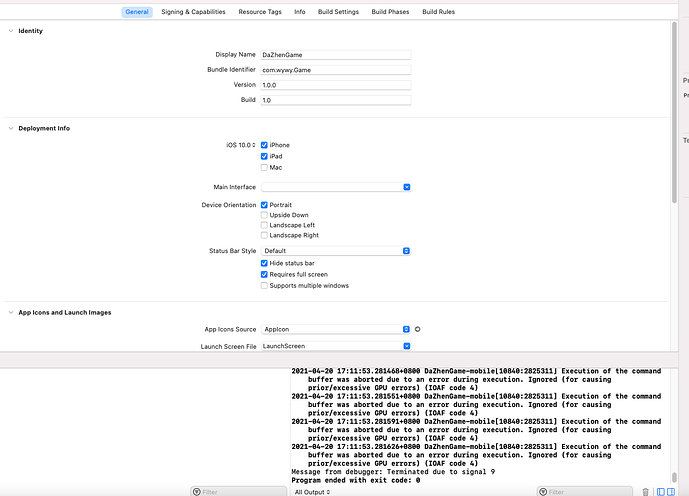Click the arrow beside App Icons Source
The width and height of the screenshot is (689, 496).
417,329
